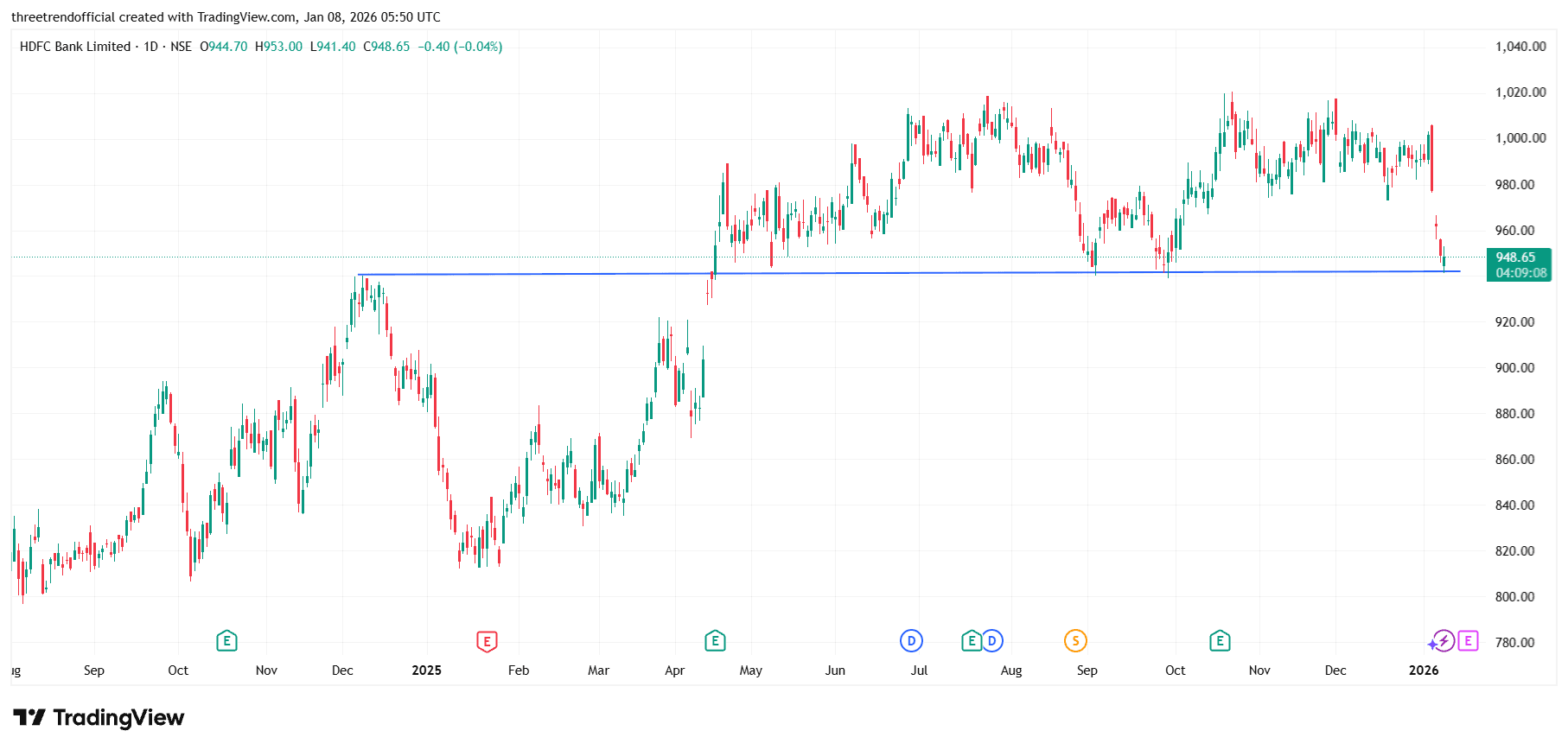Click the 860.00 price axis label
Image resolution: width=1568 pixels, height=750 pixels.
point(1515,460)
